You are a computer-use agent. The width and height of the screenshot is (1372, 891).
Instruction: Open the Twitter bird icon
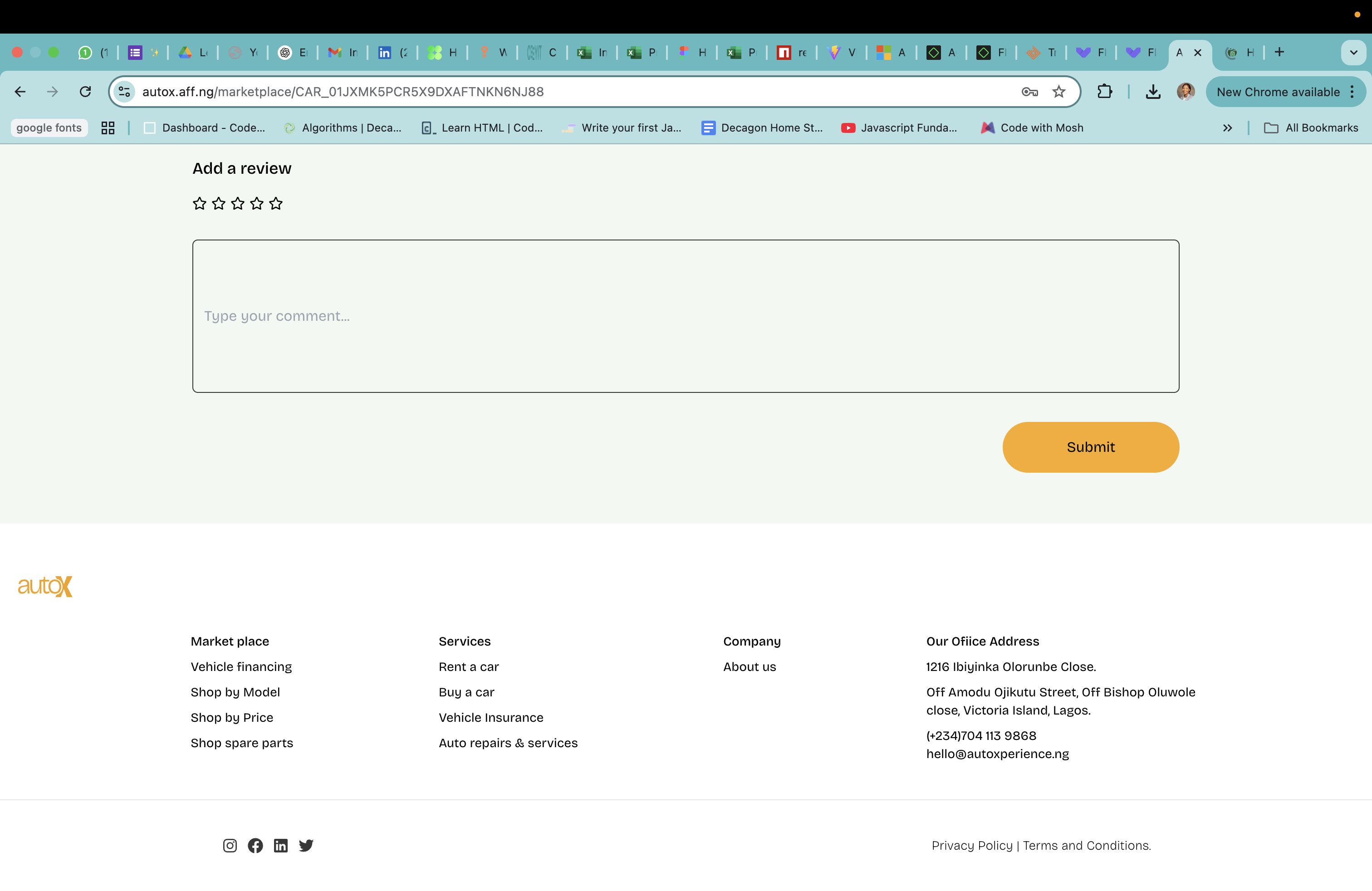click(x=306, y=845)
